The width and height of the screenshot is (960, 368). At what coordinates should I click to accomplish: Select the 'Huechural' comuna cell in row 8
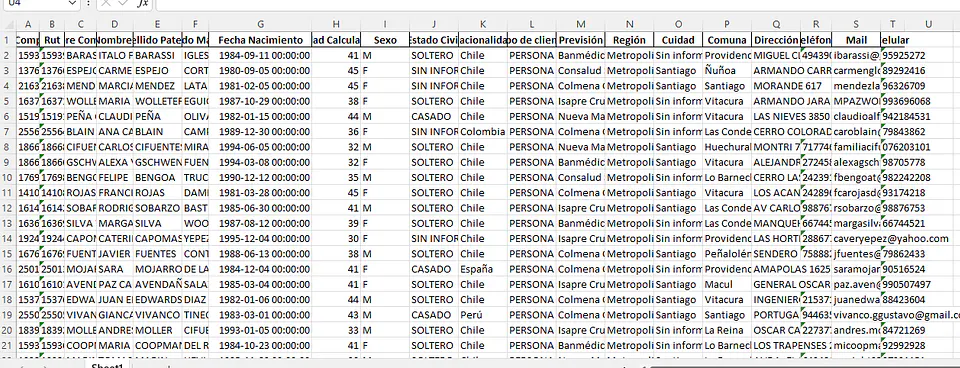pyautogui.click(x=727, y=147)
